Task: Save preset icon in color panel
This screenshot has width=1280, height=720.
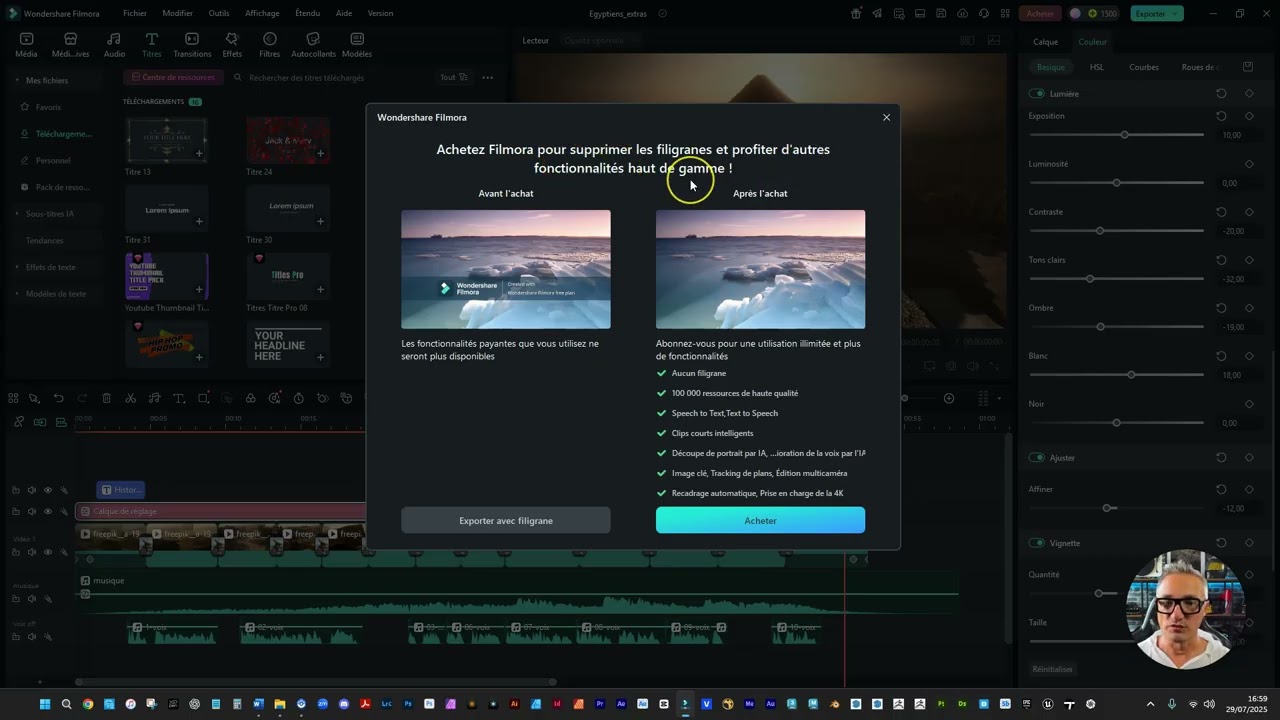Action: point(1248,67)
